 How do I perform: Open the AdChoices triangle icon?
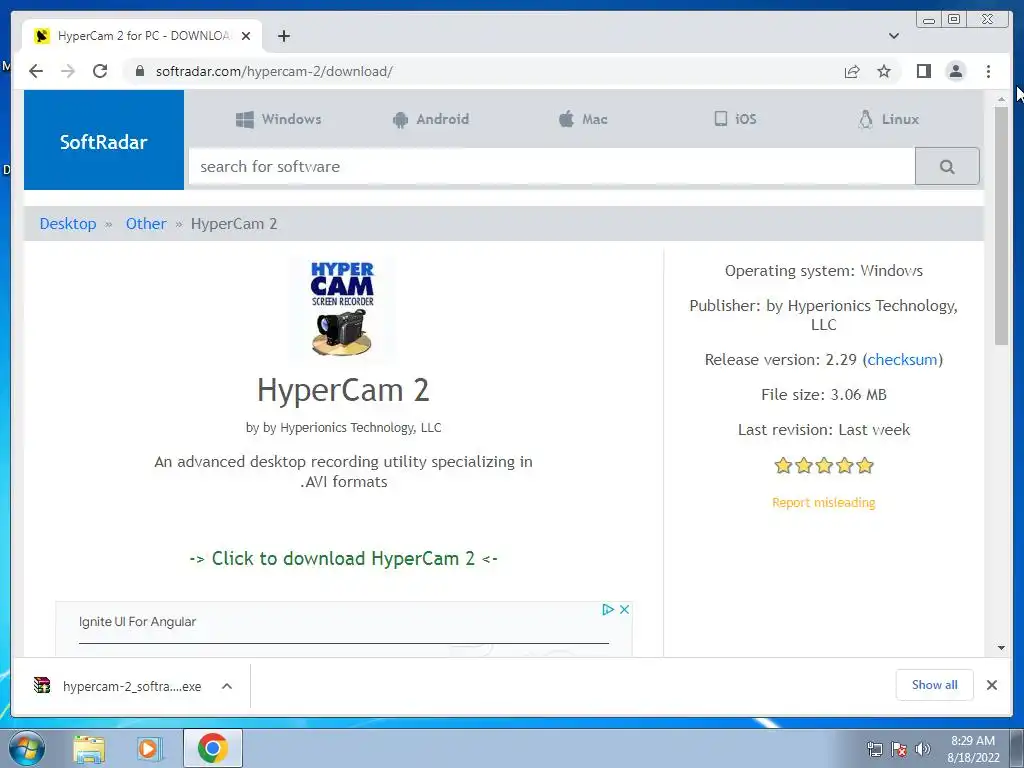pos(607,609)
